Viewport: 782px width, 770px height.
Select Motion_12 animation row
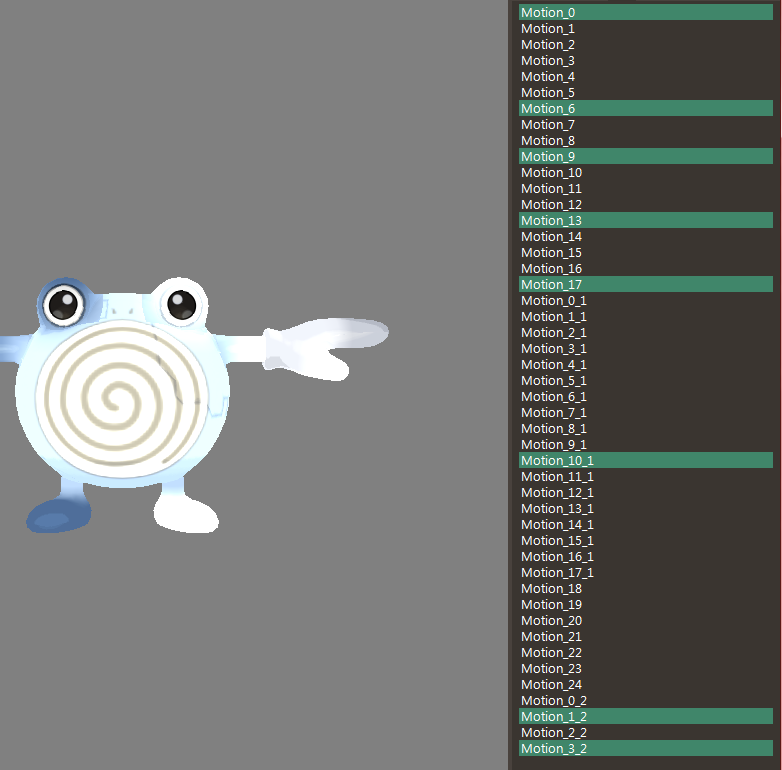[x=645, y=204]
